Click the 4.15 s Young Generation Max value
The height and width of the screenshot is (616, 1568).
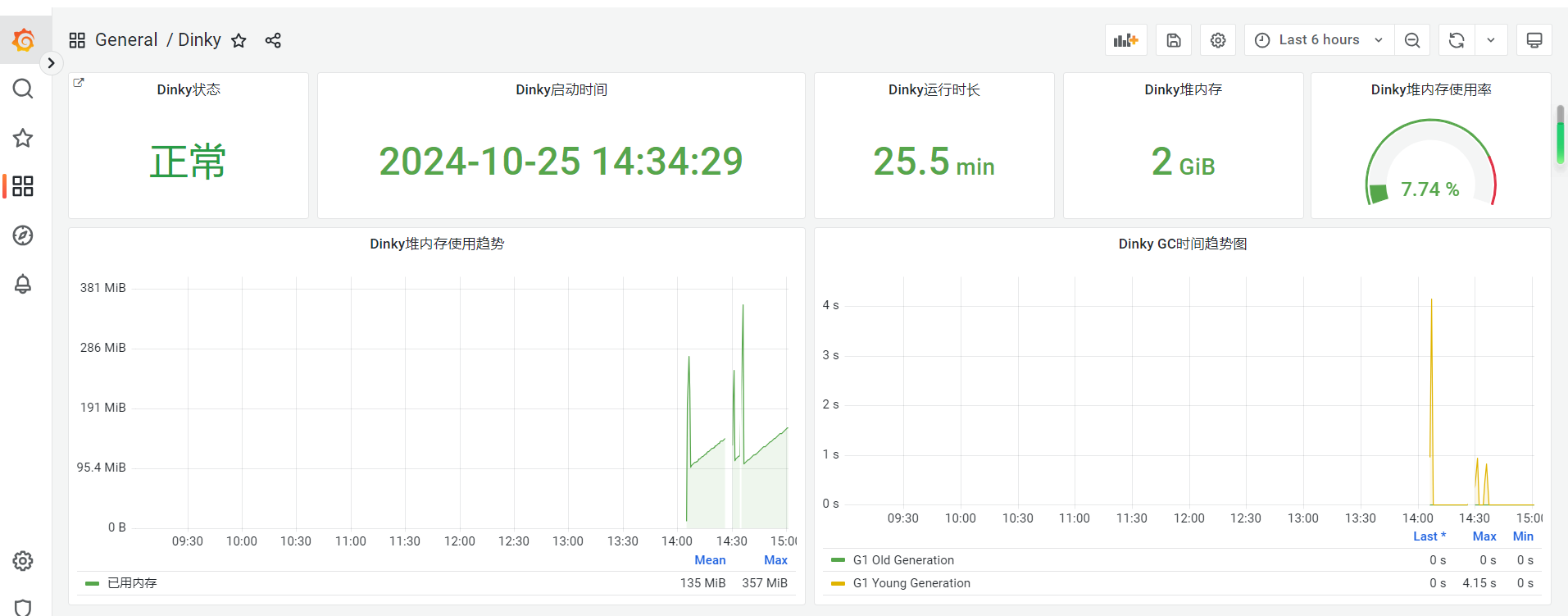[x=1479, y=583]
